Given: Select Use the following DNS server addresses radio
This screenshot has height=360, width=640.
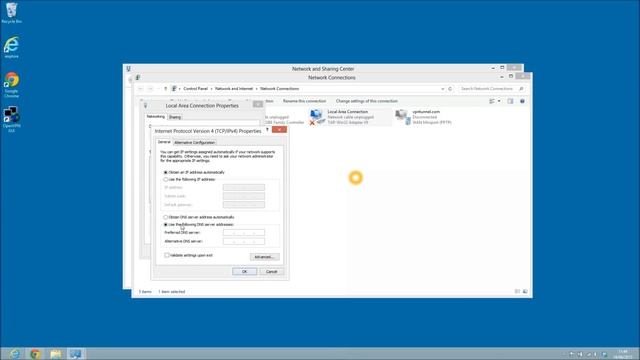Looking at the screenshot, I should pyautogui.click(x=166, y=224).
